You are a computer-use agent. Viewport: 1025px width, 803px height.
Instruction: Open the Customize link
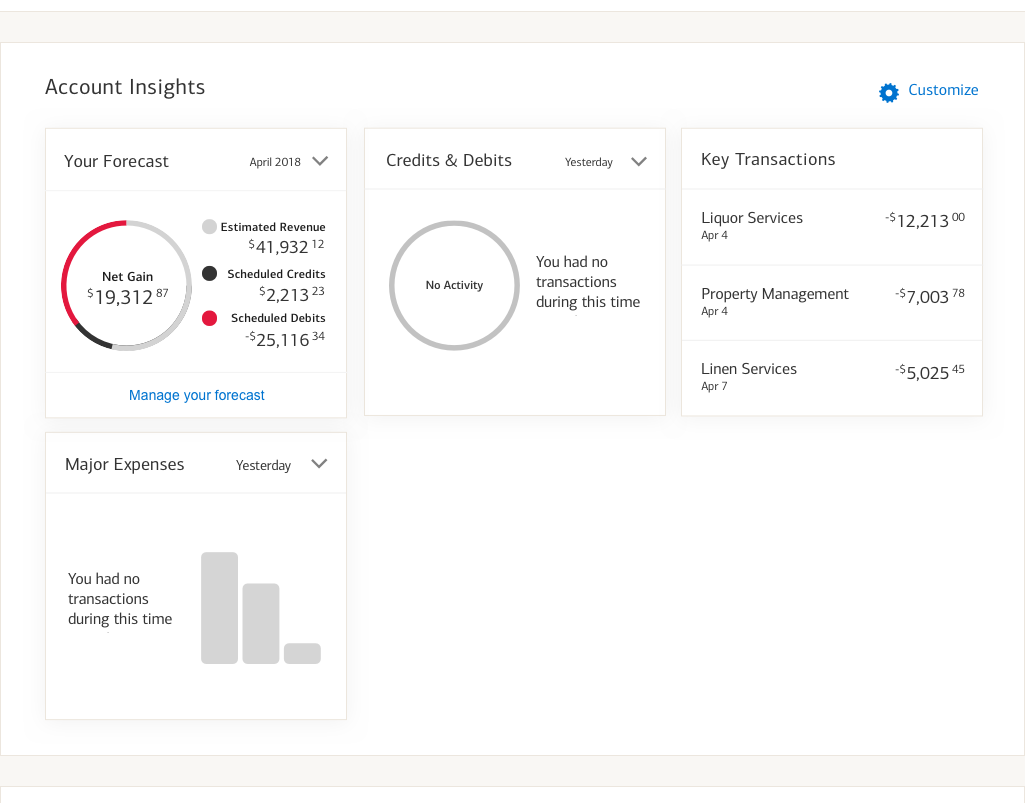(943, 90)
